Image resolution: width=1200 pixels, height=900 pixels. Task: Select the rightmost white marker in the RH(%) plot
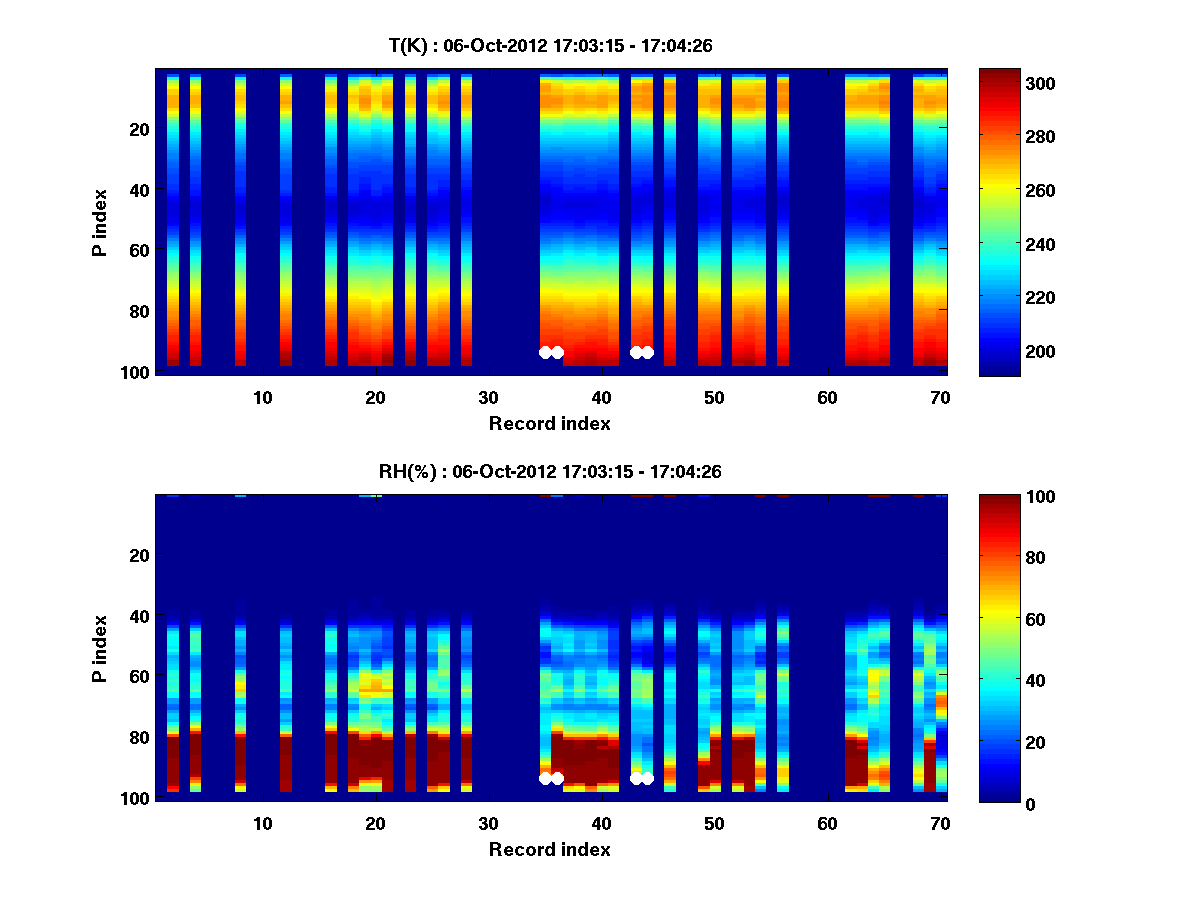click(648, 778)
